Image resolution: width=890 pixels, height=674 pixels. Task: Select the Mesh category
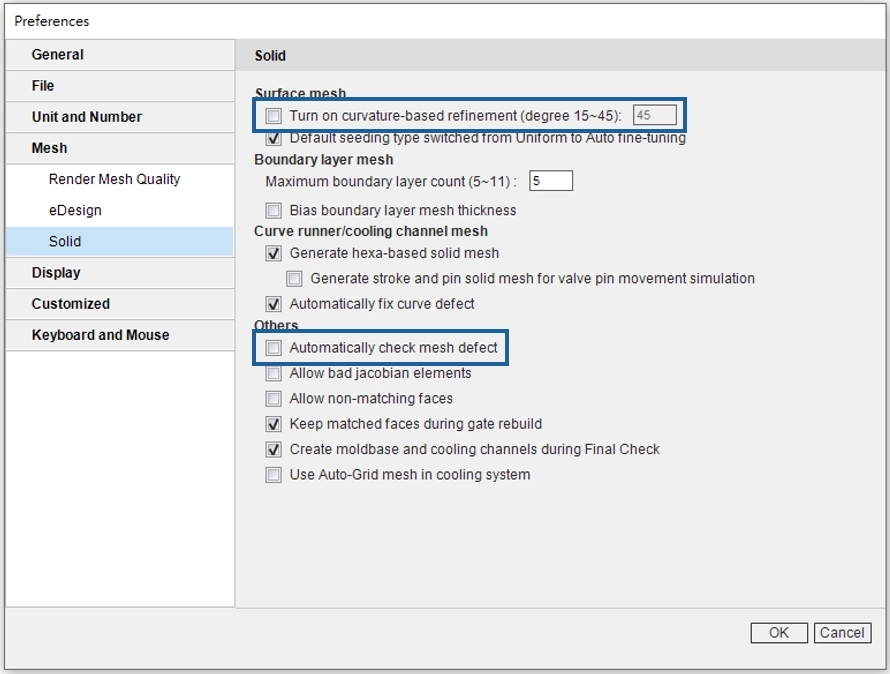[49, 148]
